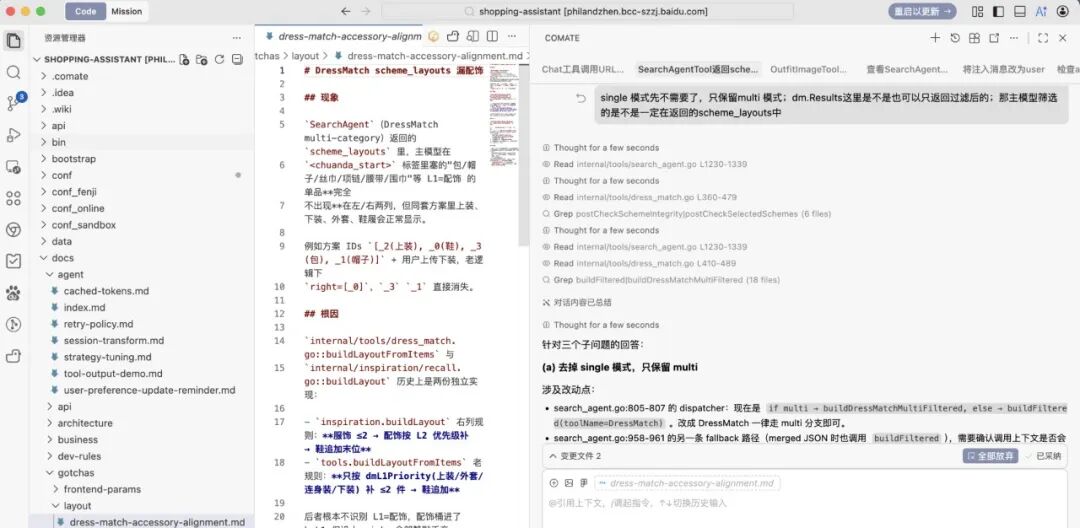Open cached-tokens.md file
Screen dimensions: 1080x528
pyautogui.click(x=106, y=291)
